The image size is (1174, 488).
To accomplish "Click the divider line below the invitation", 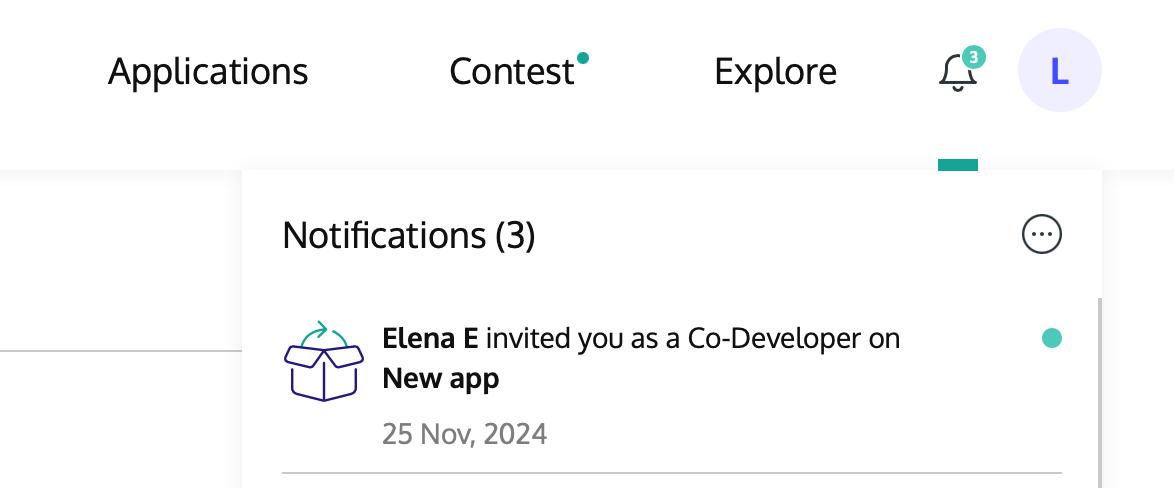I will pos(670,472).
